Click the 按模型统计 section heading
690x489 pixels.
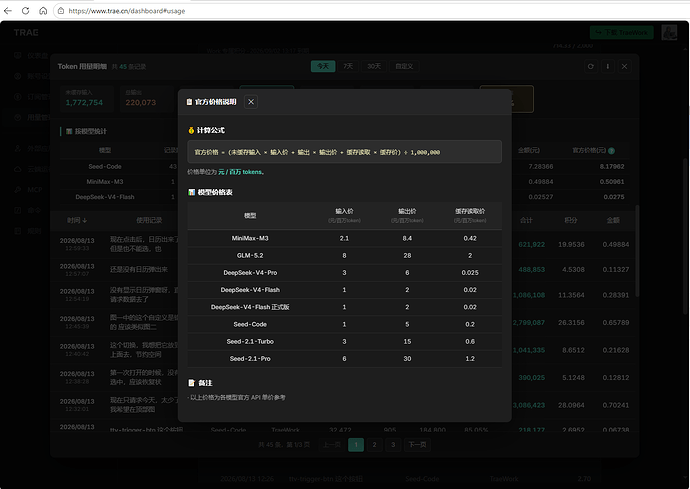click(91, 131)
